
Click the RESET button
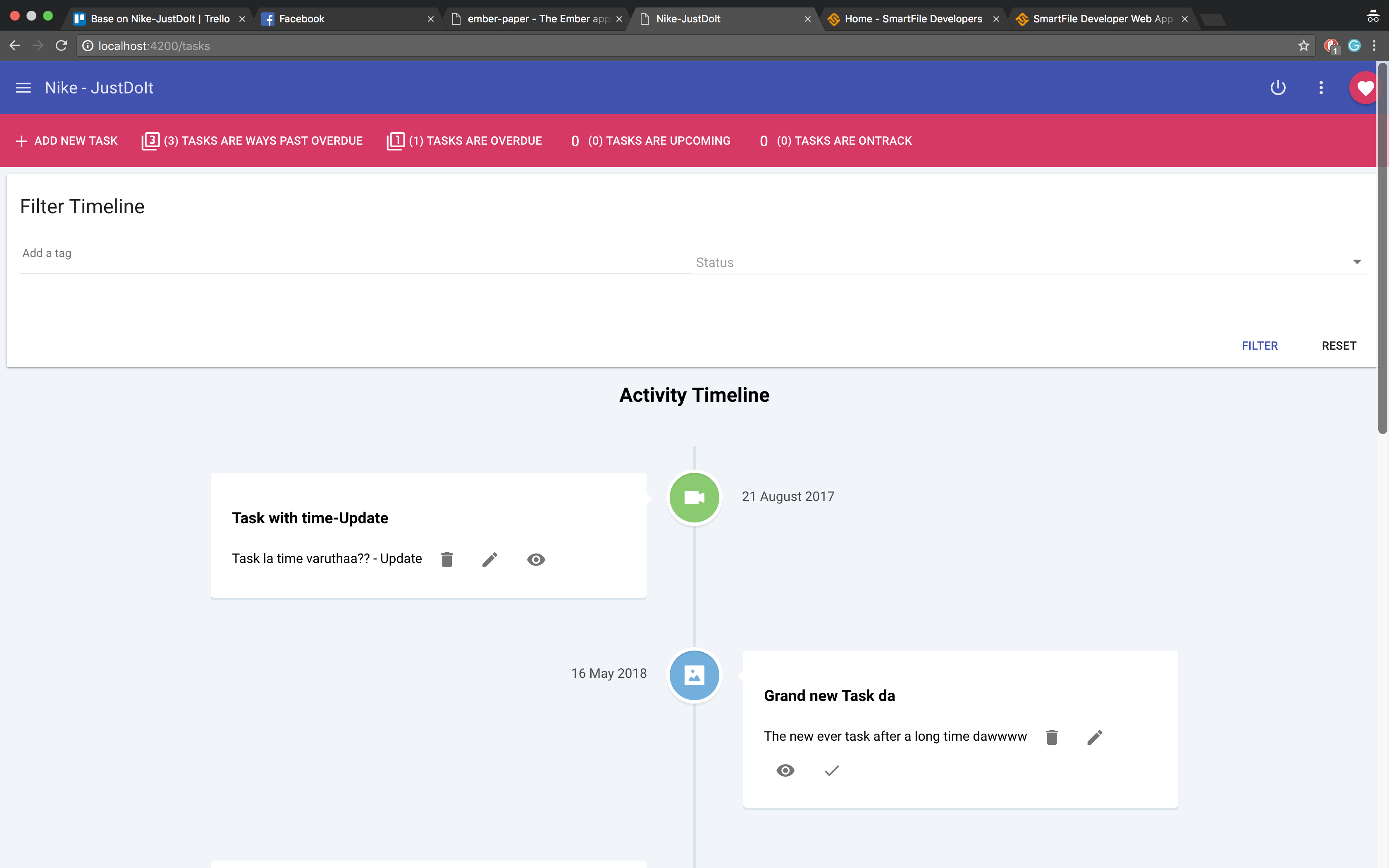point(1339,346)
